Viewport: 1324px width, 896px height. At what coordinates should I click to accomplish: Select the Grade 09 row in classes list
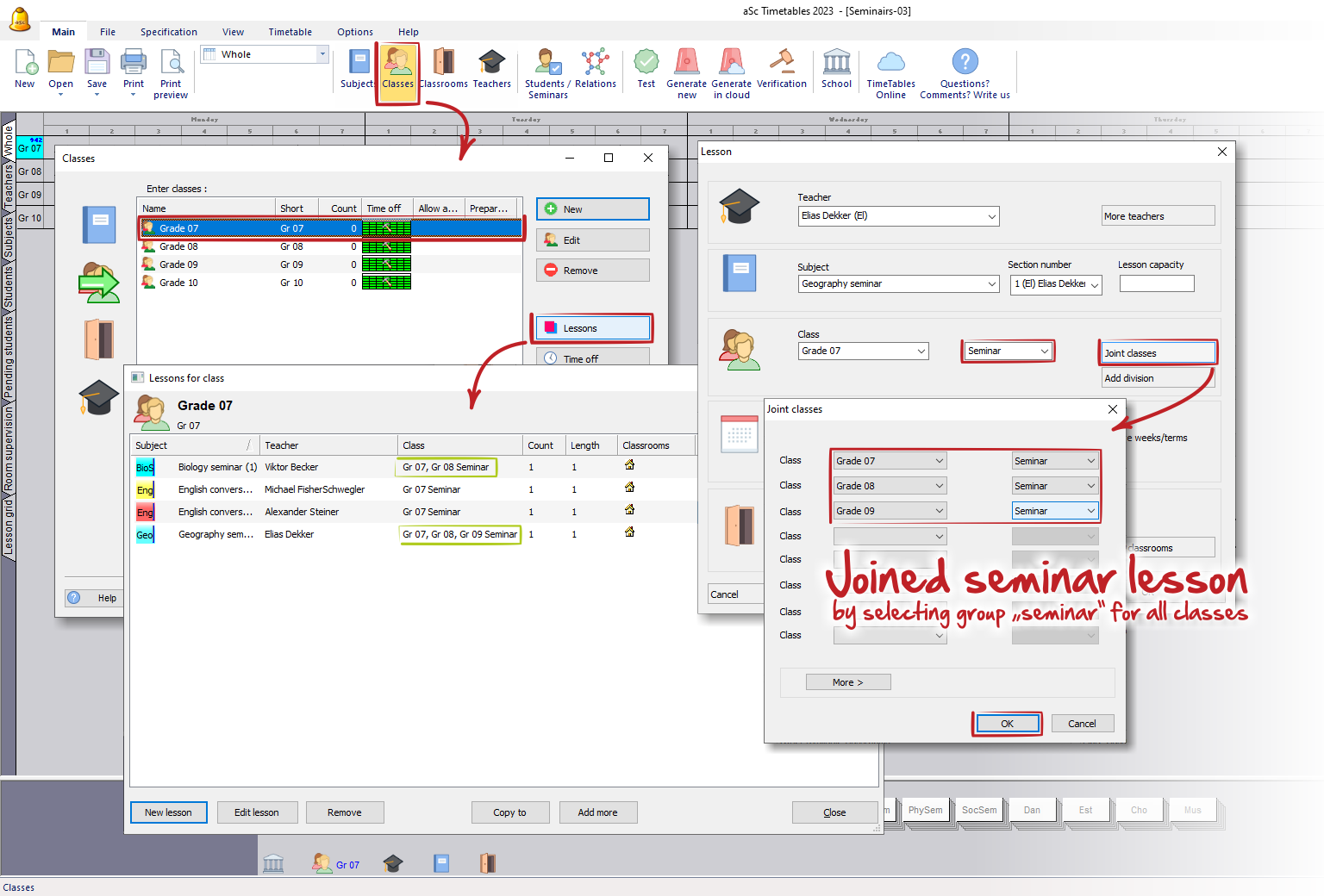[x=330, y=264]
